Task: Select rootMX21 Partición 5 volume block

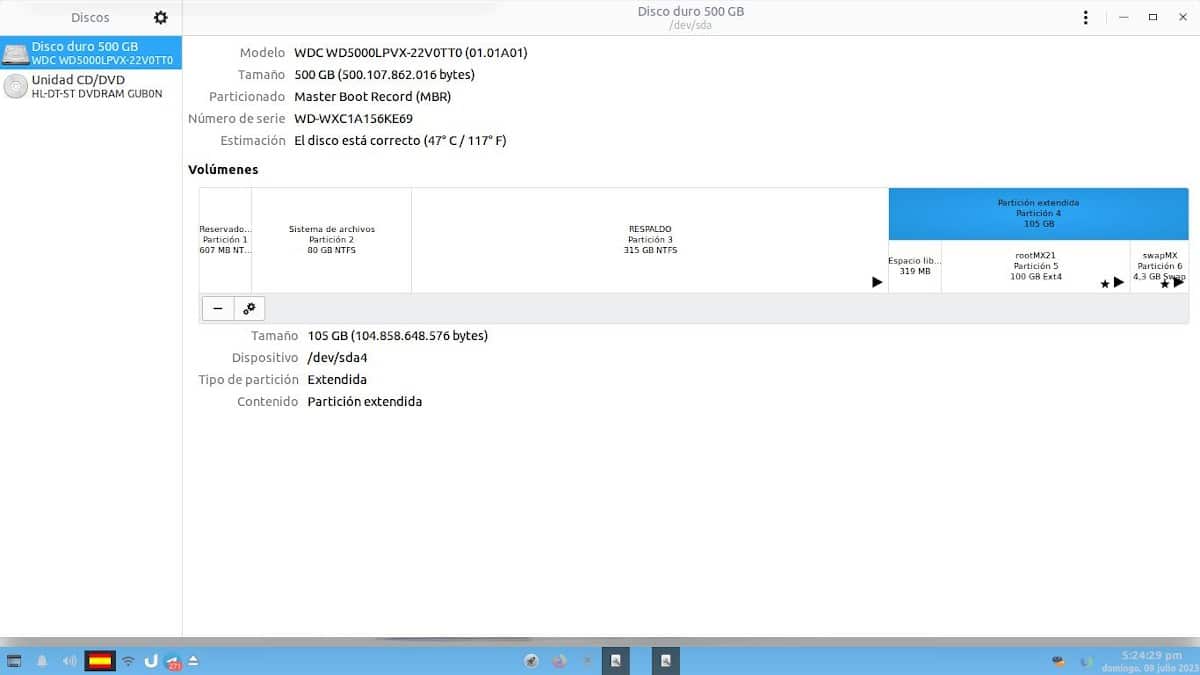Action: 1036,266
